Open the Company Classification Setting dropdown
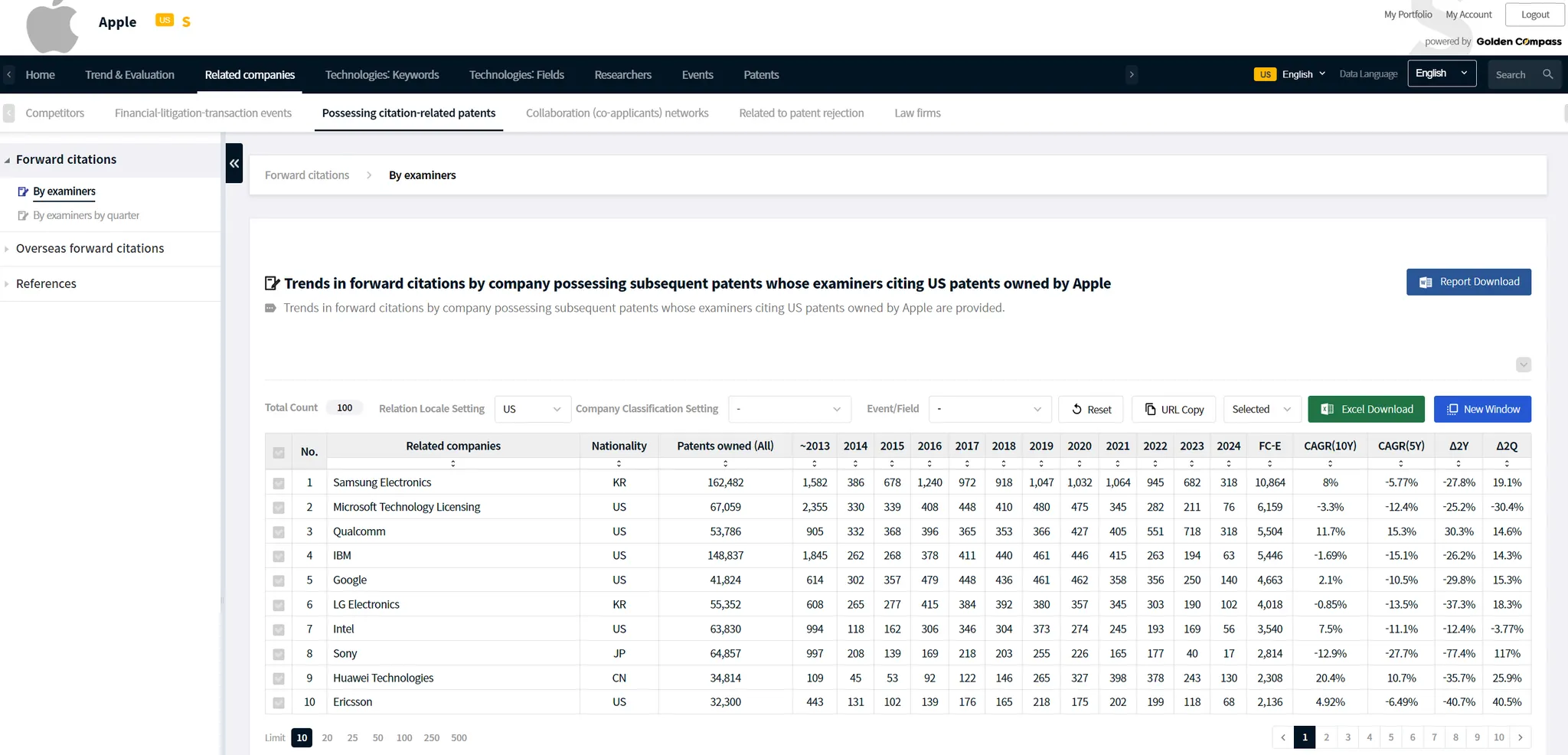The height and width of the screenshot is (755, 1568). (789, 409)
